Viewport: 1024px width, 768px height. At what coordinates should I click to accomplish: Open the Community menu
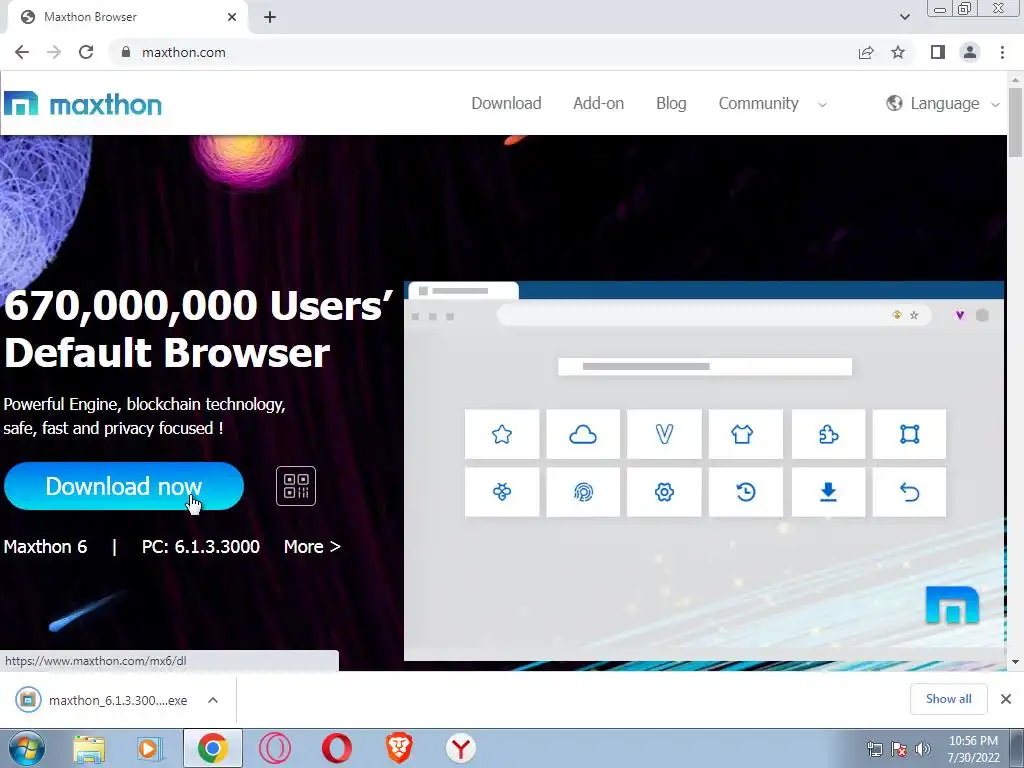[x=758, y=103]
